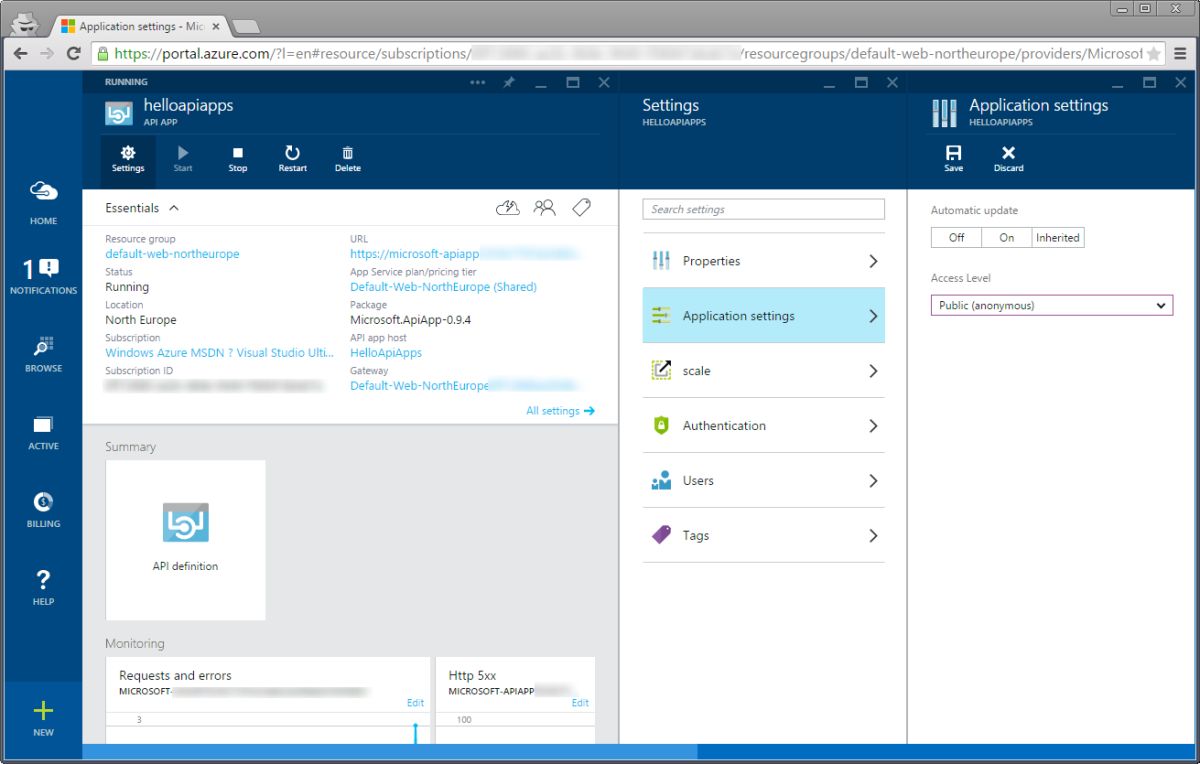The image size is (1200, 764).
Task: Restart the helloapiapps API app
Action: (x=292, y=159)
